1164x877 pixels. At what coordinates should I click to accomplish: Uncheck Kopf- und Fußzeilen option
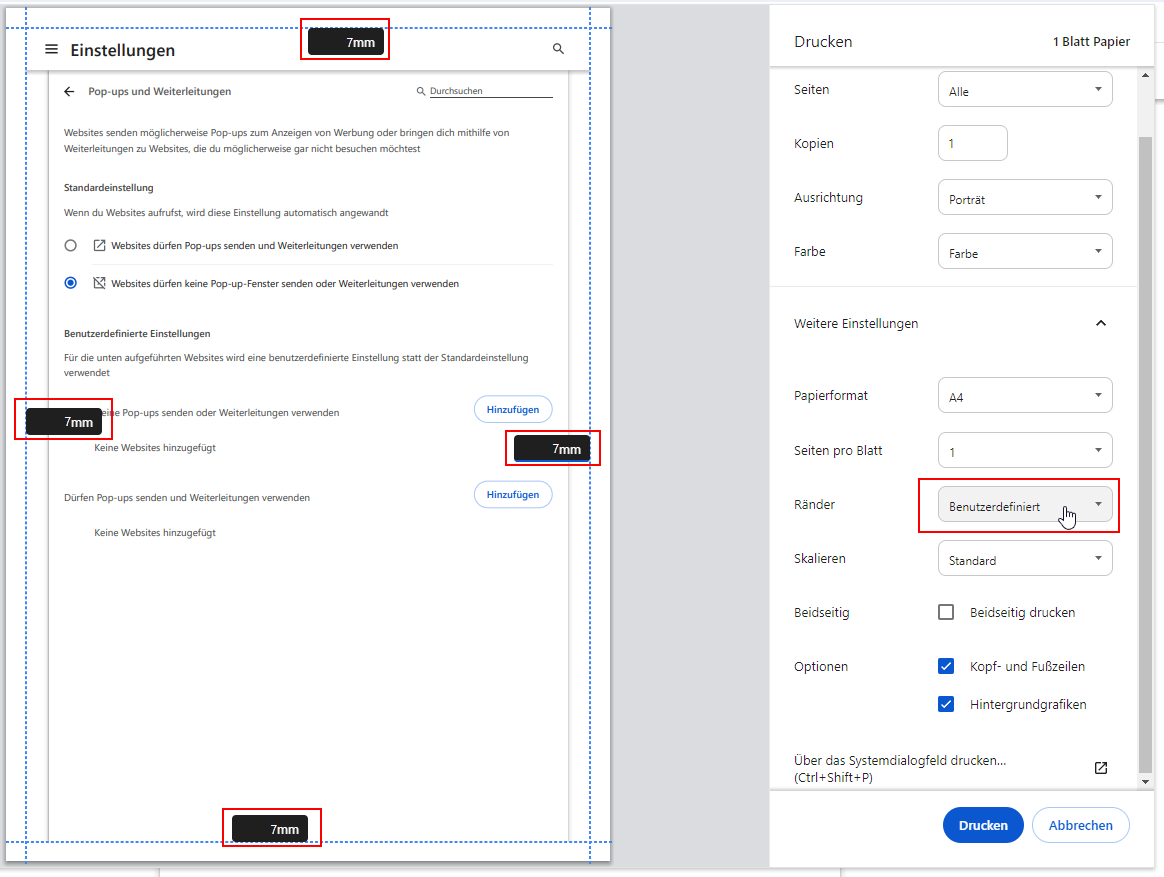click(946, 666)
